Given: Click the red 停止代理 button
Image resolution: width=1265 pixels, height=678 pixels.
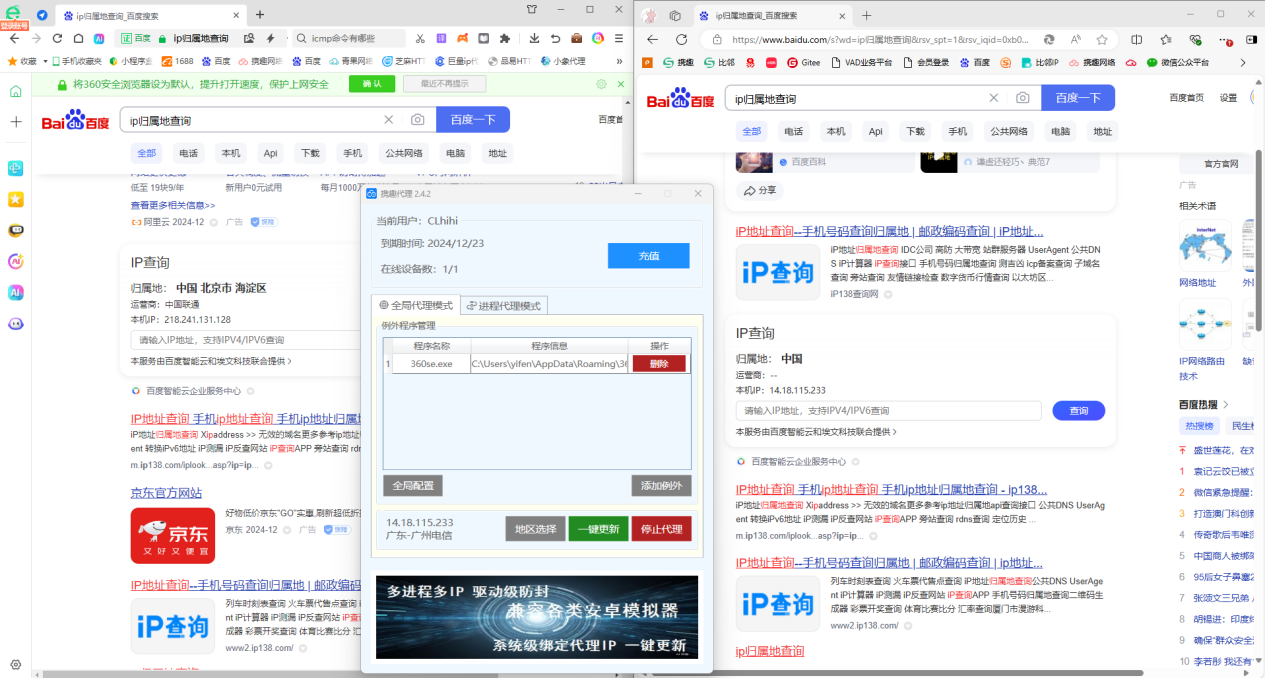Looking at the screenshot, I should click(x=661, y=528).
